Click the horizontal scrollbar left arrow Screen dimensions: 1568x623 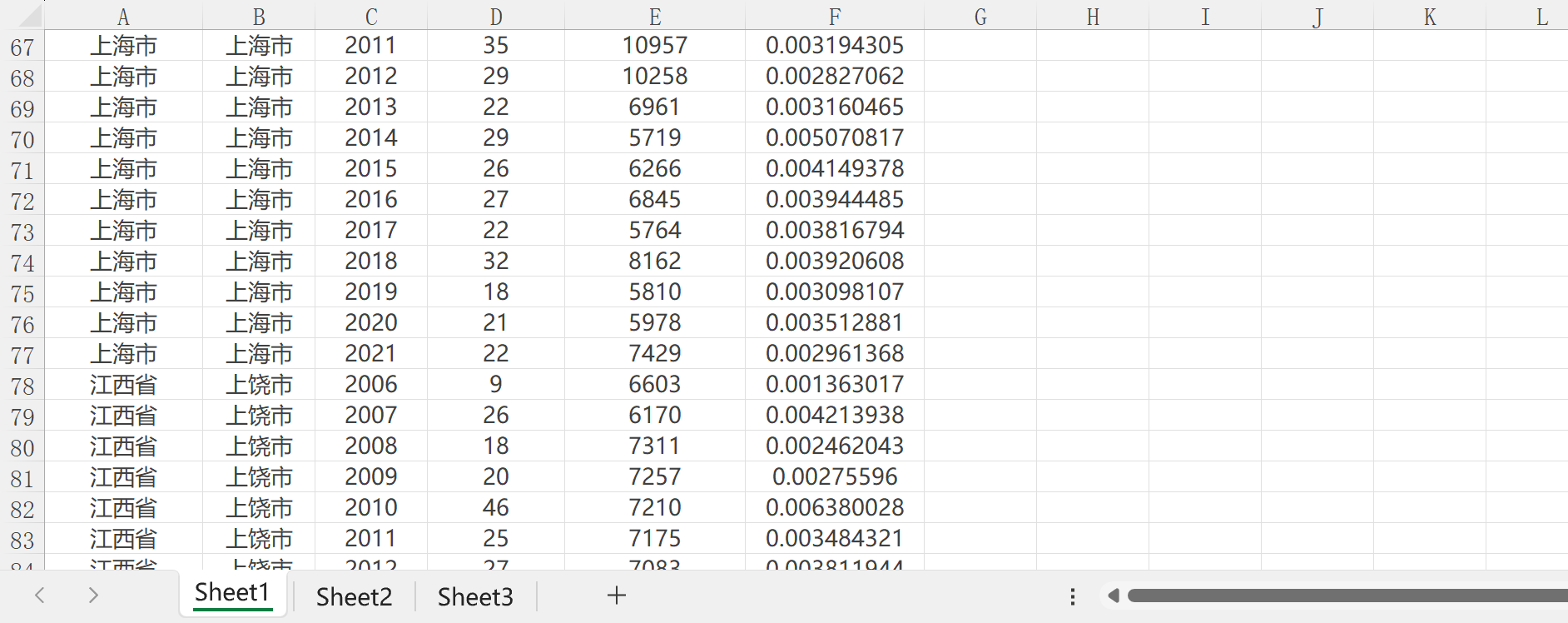tap(1113, 596)
